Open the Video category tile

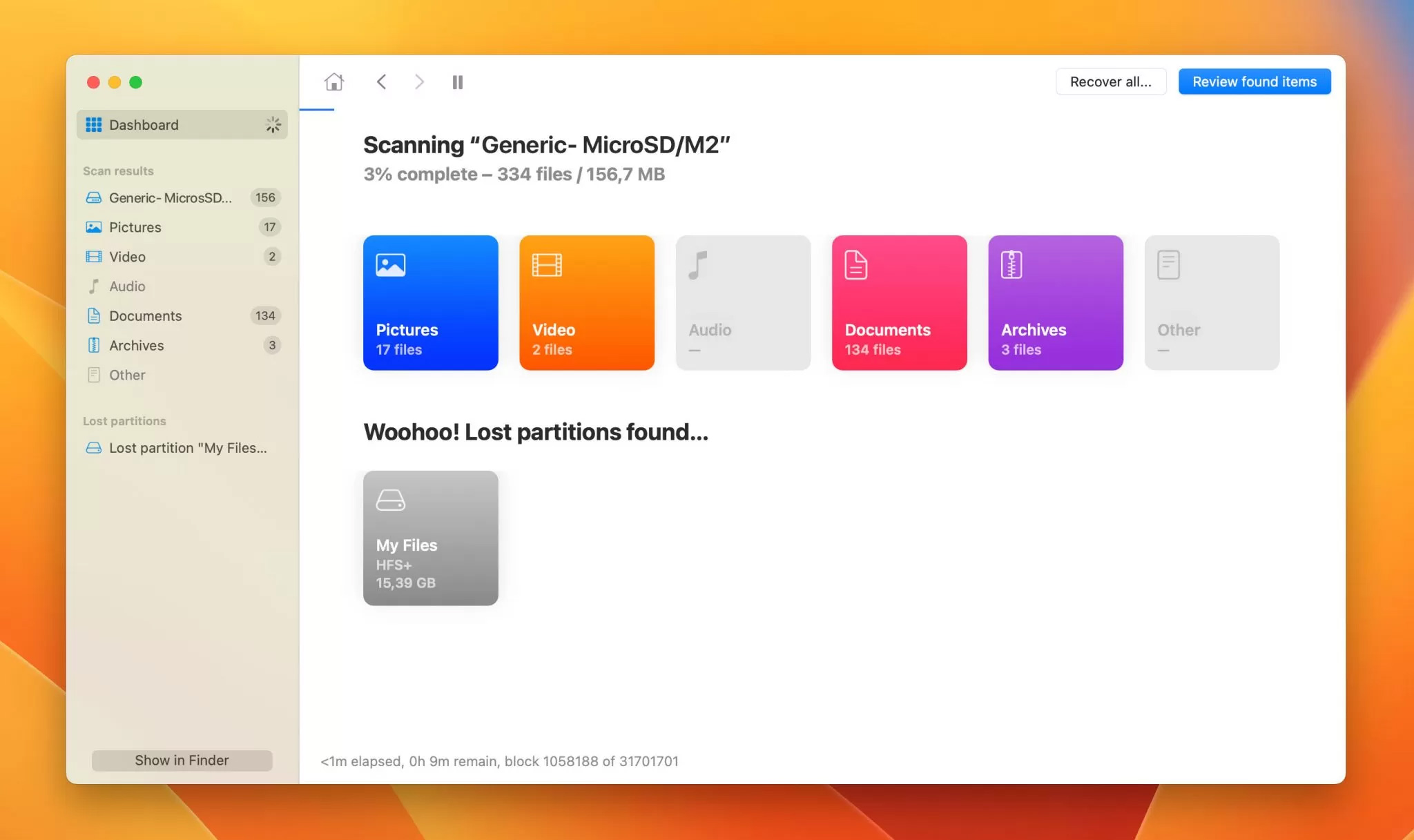coord(587,303)
